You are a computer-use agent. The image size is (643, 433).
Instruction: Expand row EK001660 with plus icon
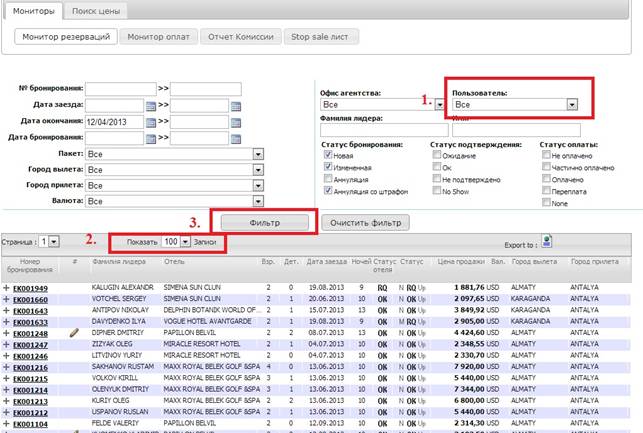point(6,299)
